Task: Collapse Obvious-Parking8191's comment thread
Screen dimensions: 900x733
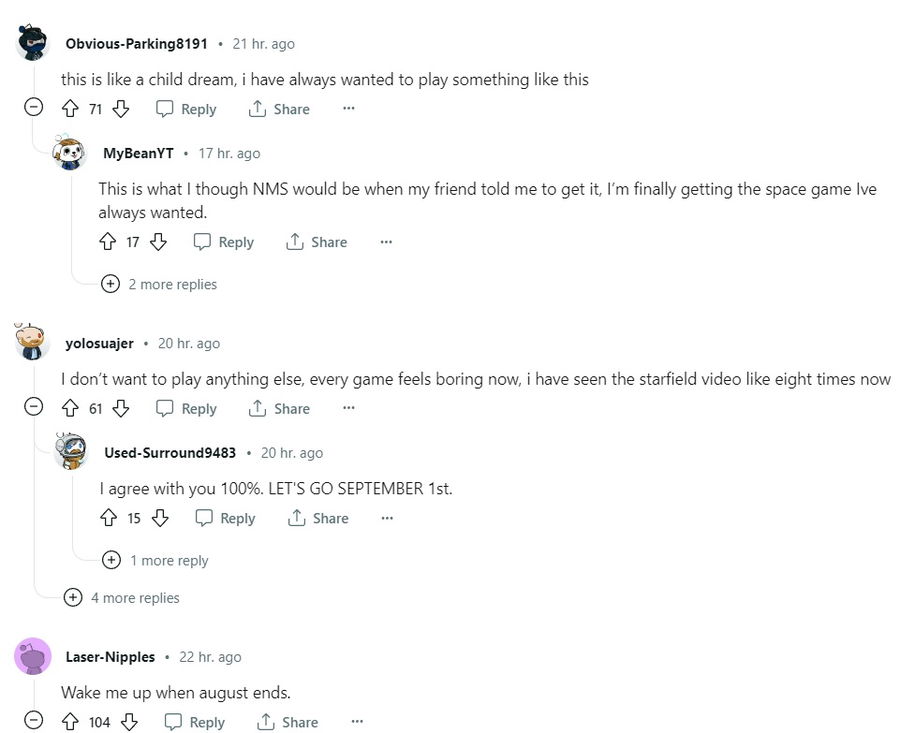Action: (34, 108)
